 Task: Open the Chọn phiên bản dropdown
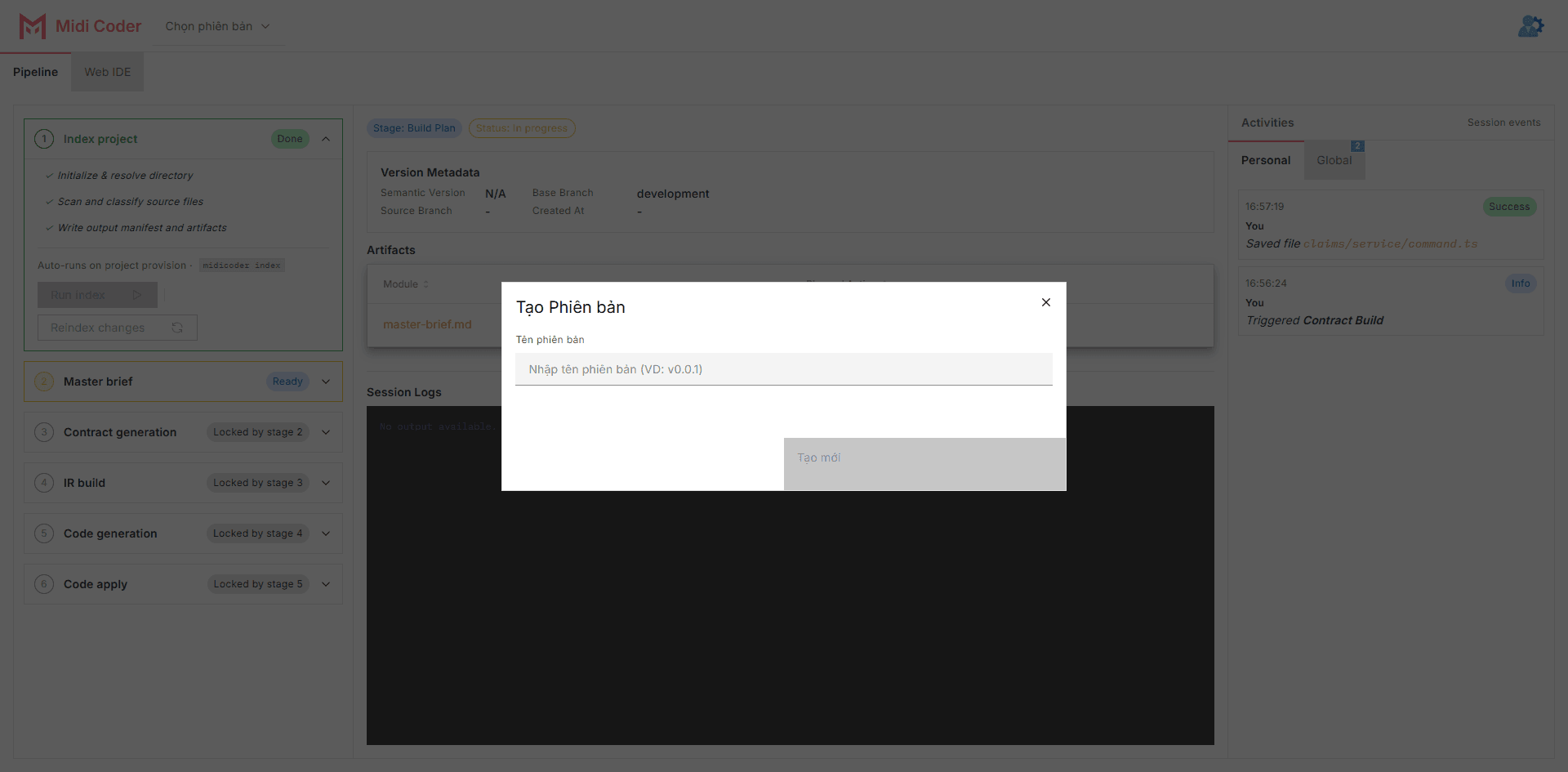(217, 26)
